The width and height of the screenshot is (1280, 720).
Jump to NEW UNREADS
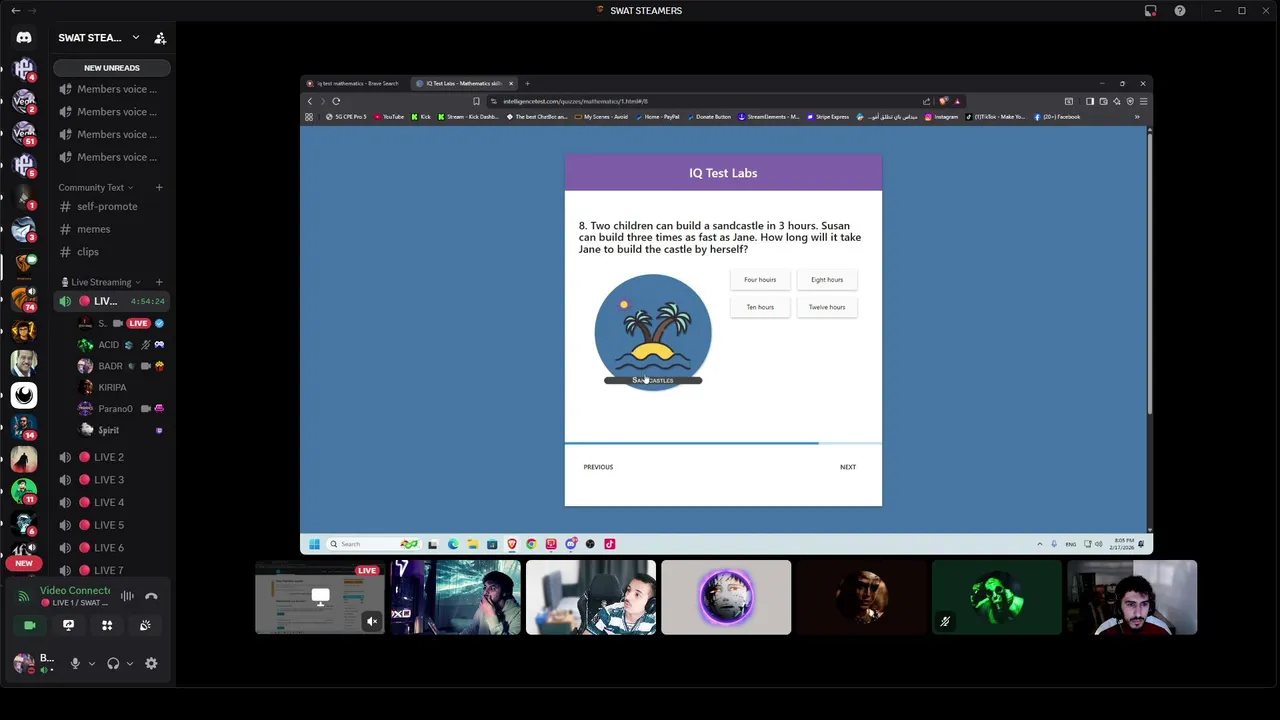[x=112, y=68]
